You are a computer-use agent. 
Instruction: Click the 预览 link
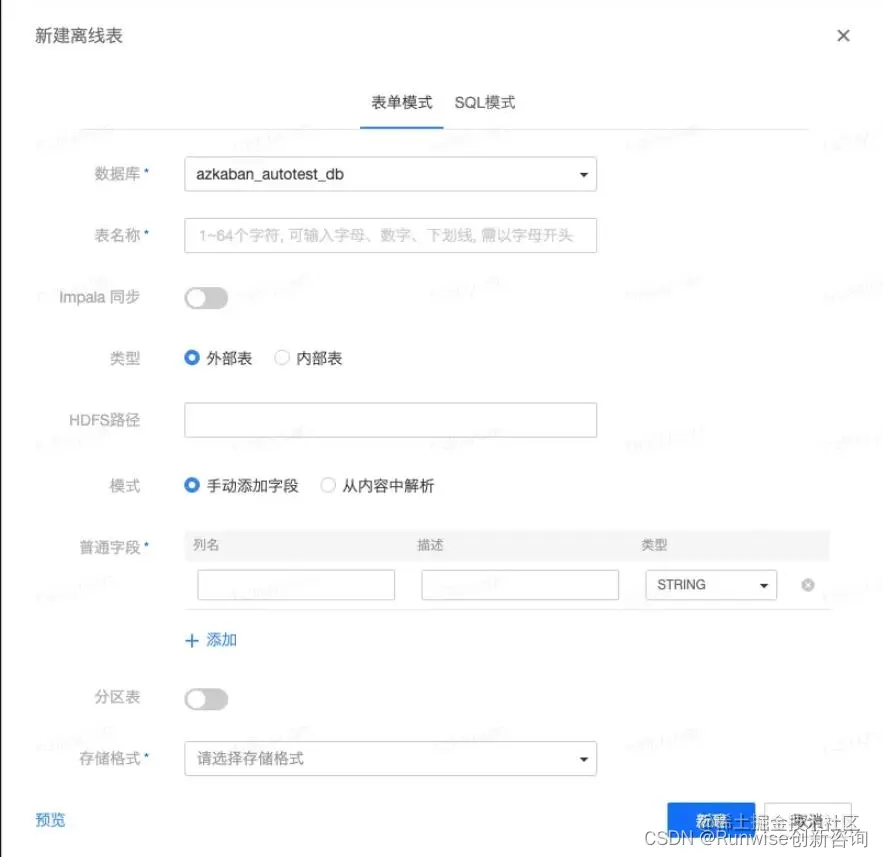(x=50, y=820)
